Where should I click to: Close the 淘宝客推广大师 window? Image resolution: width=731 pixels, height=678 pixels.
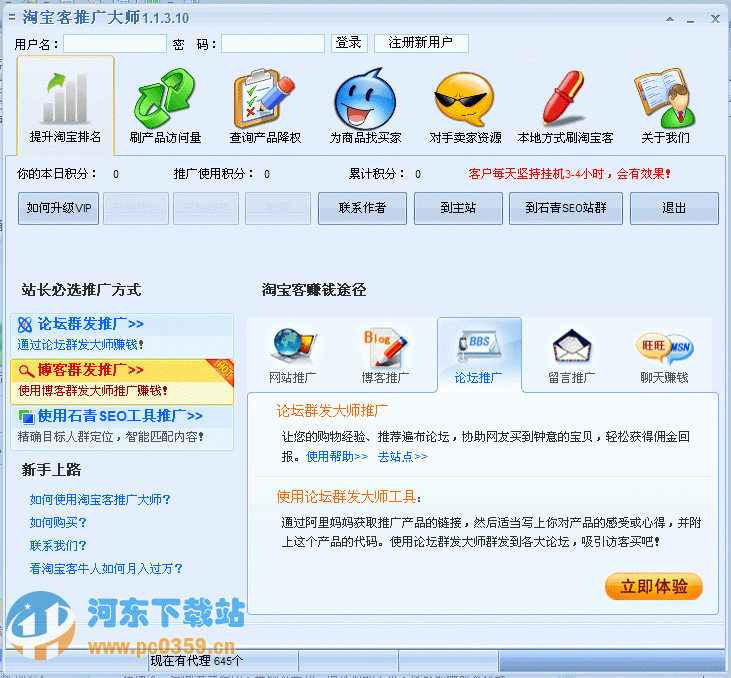715,19
